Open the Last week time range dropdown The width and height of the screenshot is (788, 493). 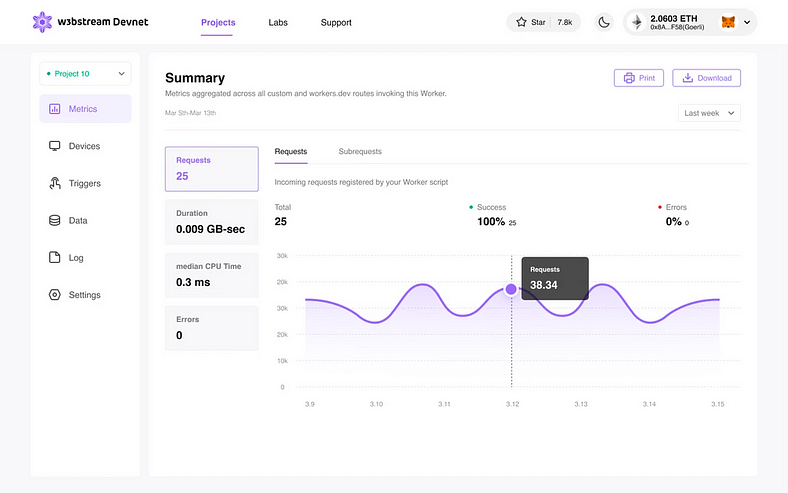point(709,113)
